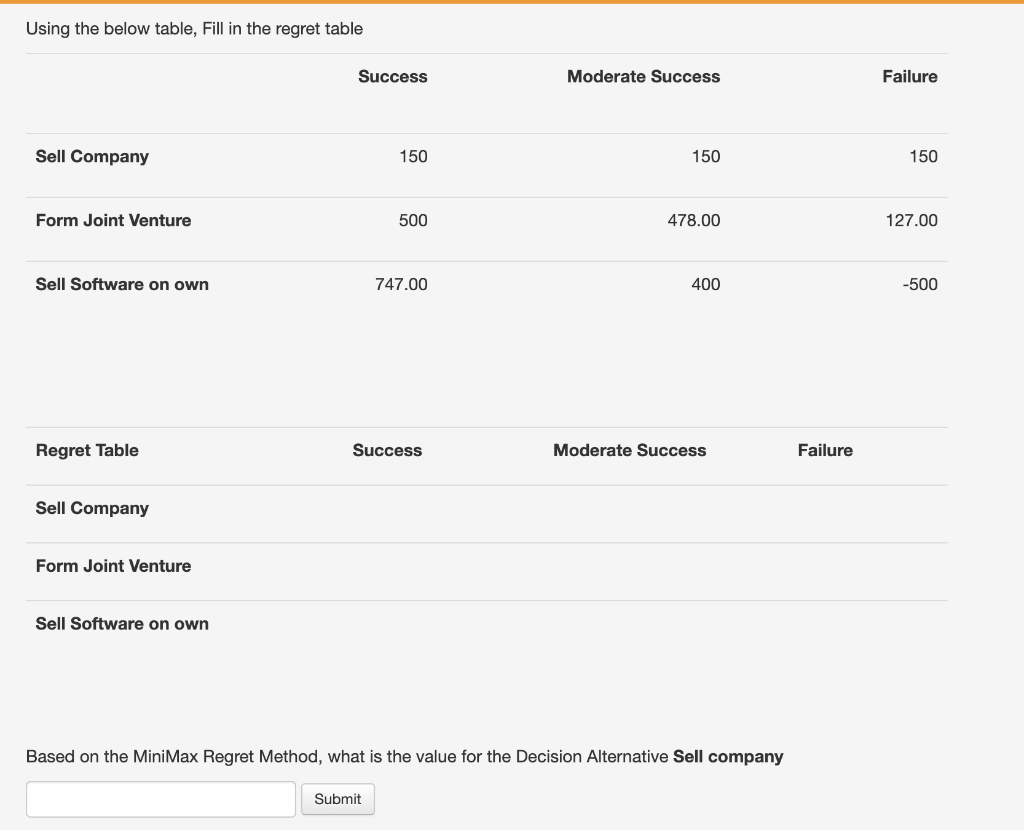Screen dimensions: 1024x830
Task: Click the Failure header in the Regret Table
Action: [825, 450]
